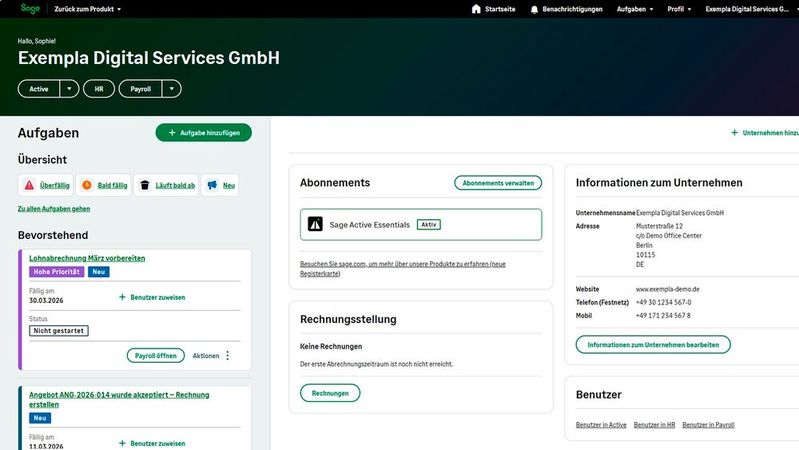The height and width of the screenshot is (450, 799).
Task: Expand the arrow next to Payroll
Action: point(172,89)
